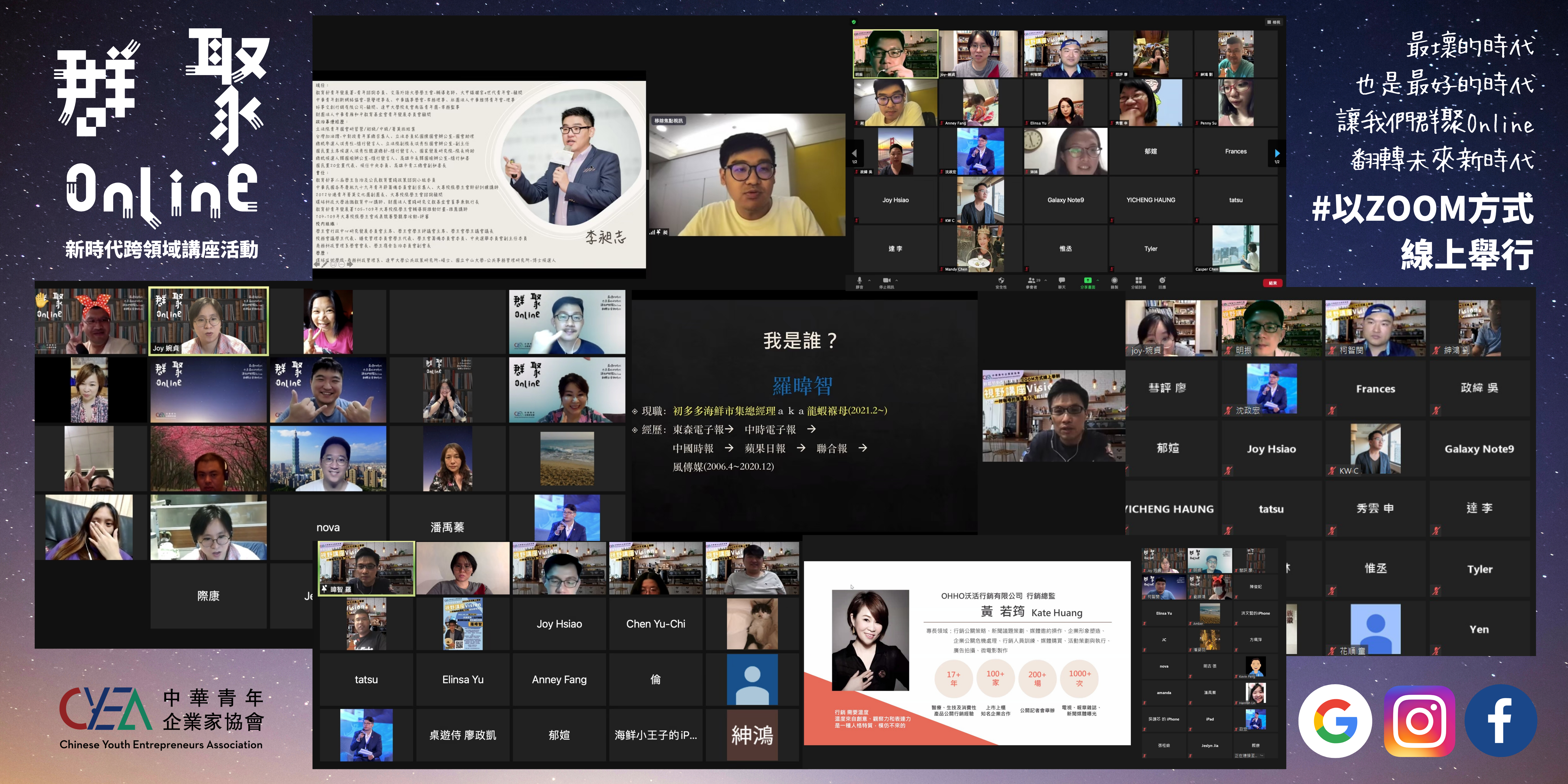This screenshot has width=1568, height=784.
Task: Select the 倫 participant tile
Action: click(x=656, y=679)
